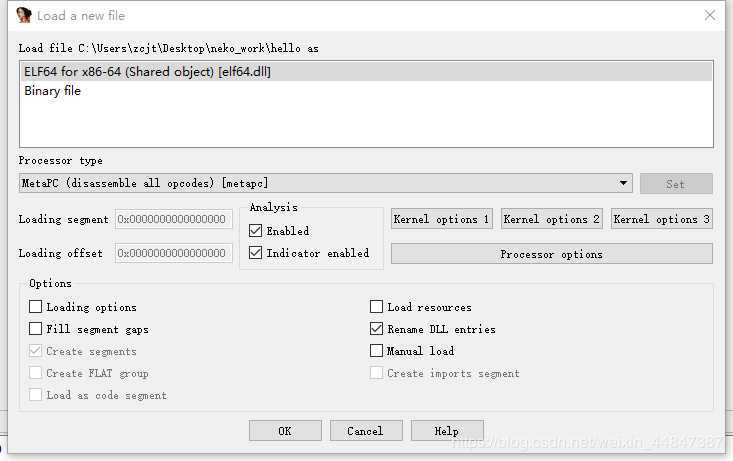The width and height of the screenshot is (733, 461).
Task: Open Kernel options 3
Action: click(661, 219)
